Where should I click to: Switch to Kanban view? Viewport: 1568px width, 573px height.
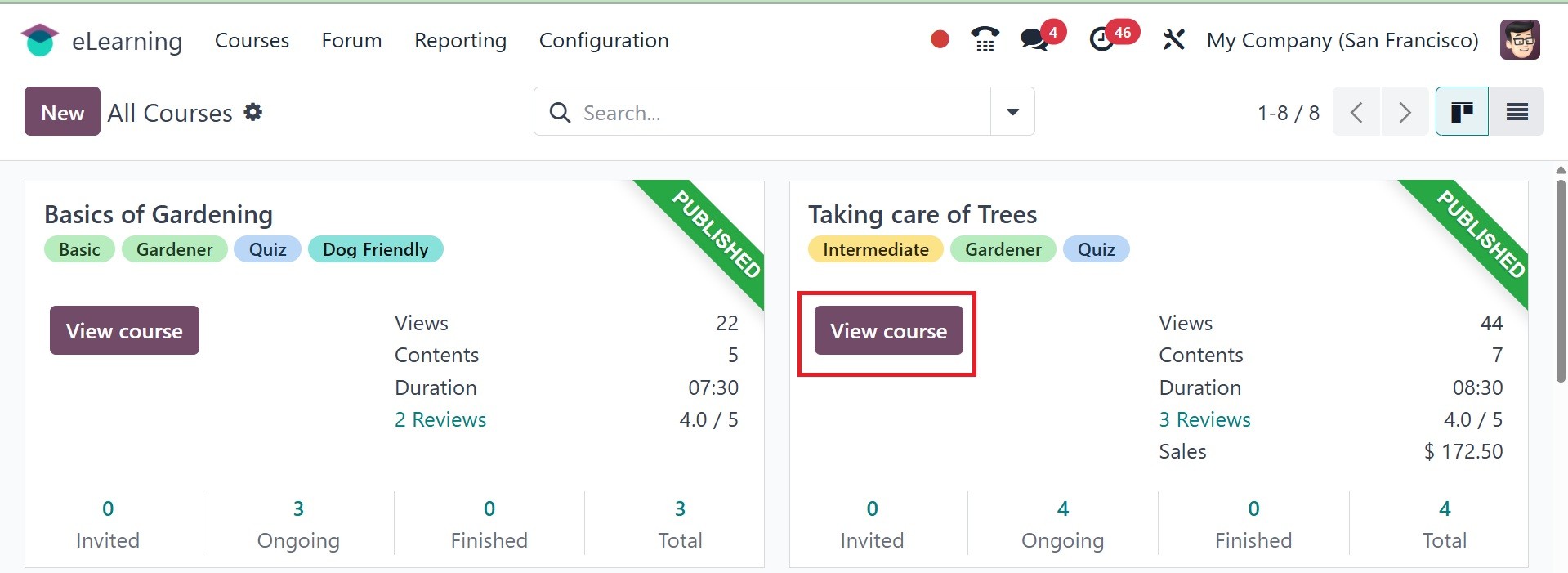1462,111
